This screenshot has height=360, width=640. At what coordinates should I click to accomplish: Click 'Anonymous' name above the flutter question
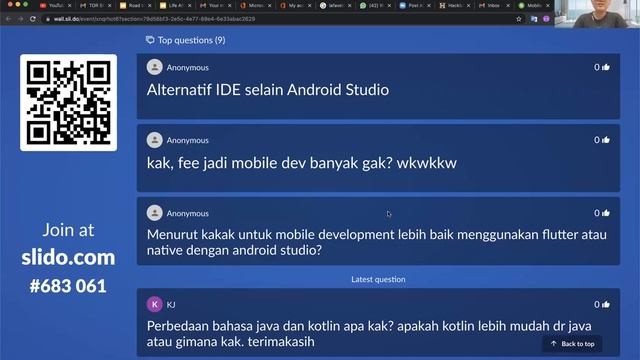pyautogui.click(x=187, y=213)
